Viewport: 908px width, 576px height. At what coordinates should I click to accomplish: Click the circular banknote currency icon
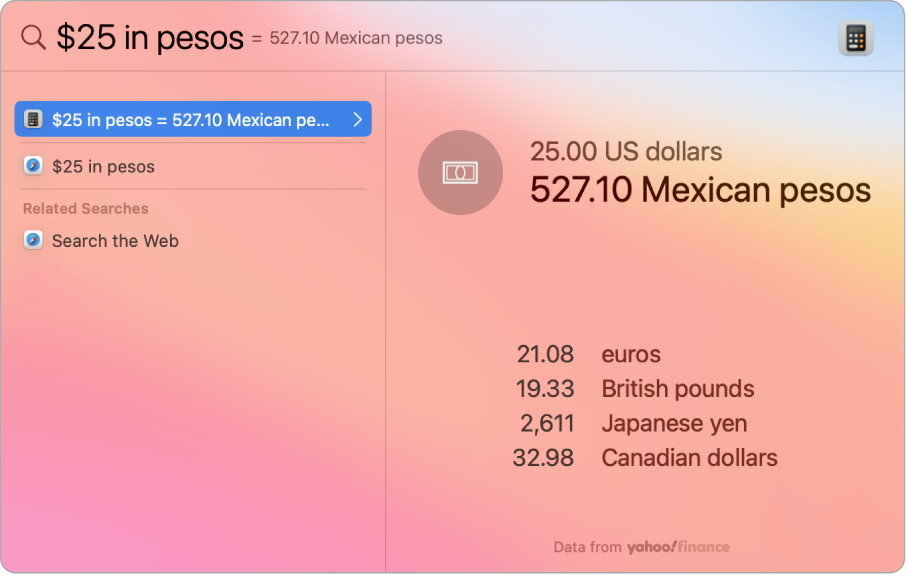[x=460, y=172]
